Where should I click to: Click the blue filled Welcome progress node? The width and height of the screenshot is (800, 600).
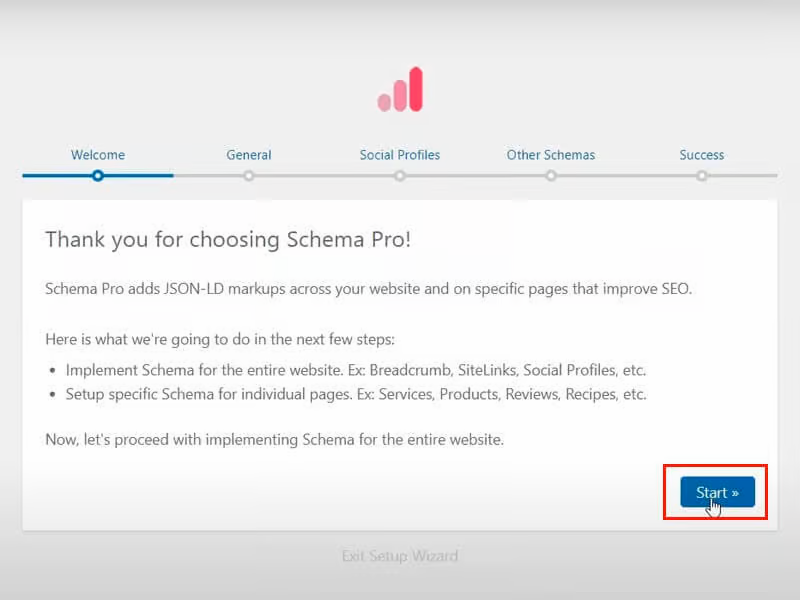[x=97, y=176]
